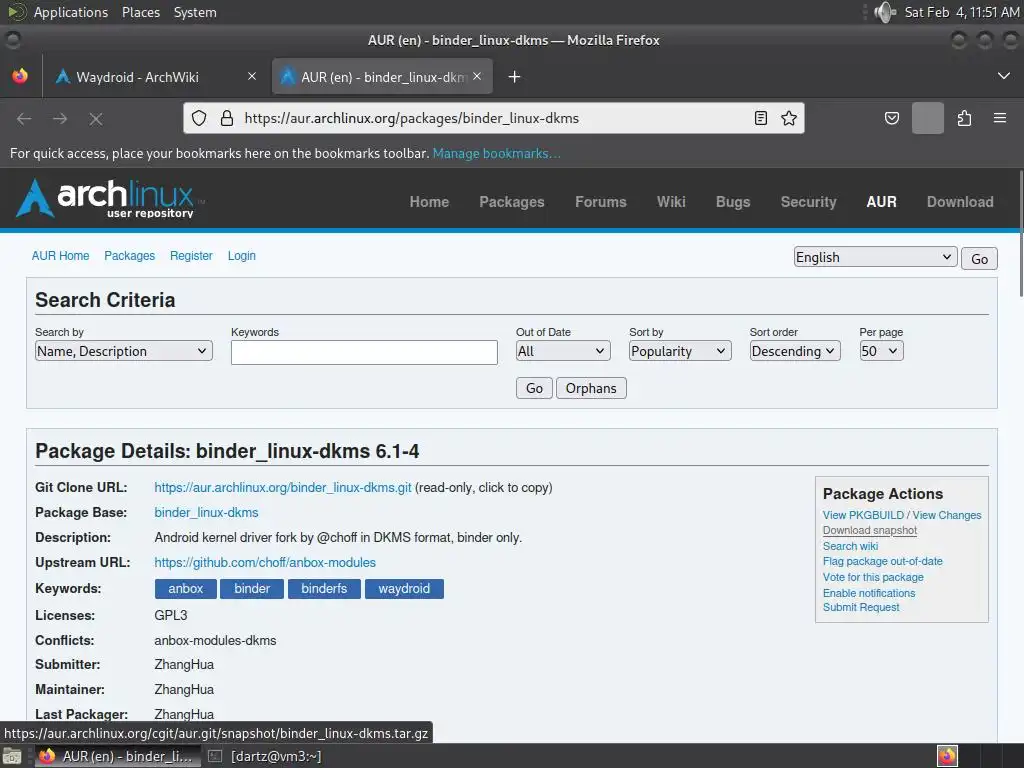Image resolution: width=1024 pixels, height=768 pixels.
Task: Click the Arch Linux logo
Action: click(x=108, y=198)
